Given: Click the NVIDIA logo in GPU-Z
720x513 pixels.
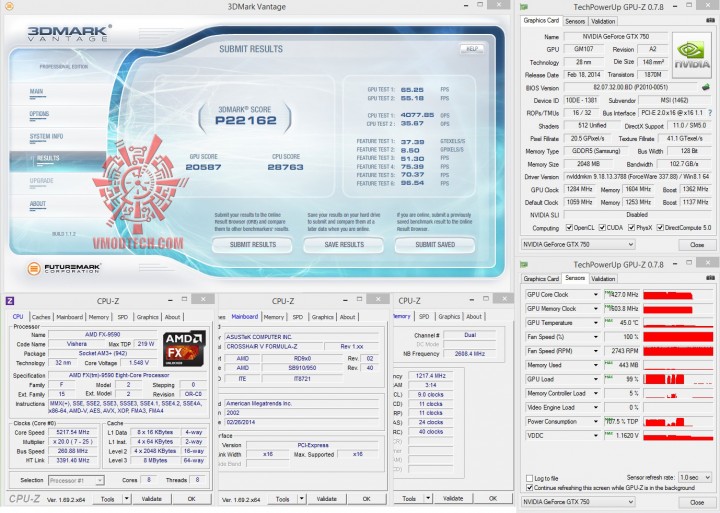Looking at the screenshot, I should tap(692, 55).
